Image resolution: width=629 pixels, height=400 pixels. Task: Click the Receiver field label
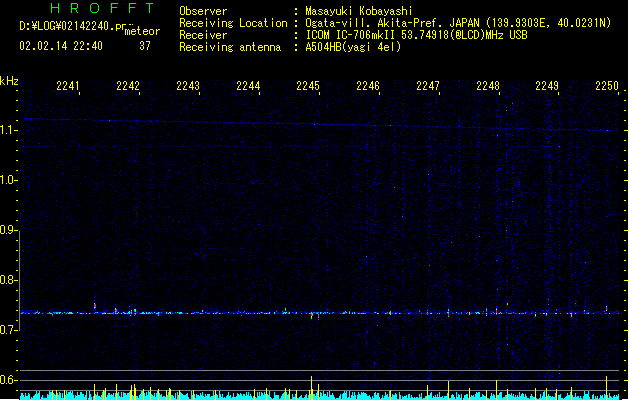(203, 35)
